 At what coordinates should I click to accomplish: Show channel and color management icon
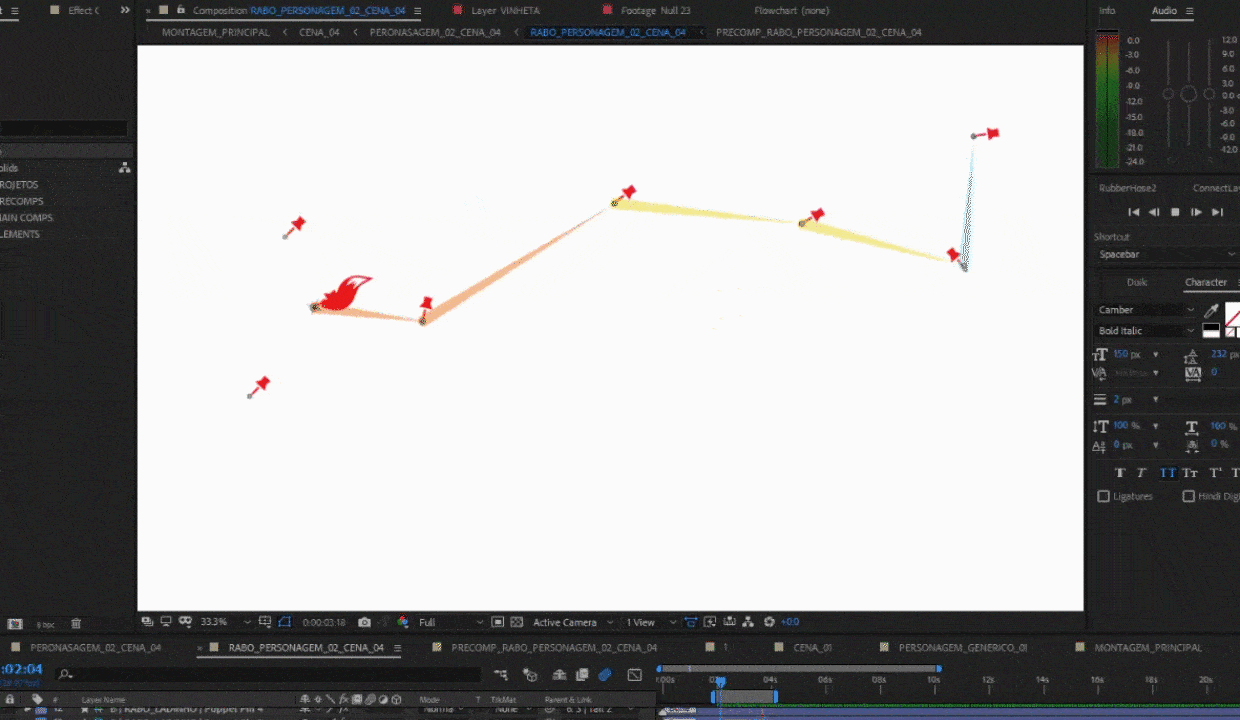(402, 622)
